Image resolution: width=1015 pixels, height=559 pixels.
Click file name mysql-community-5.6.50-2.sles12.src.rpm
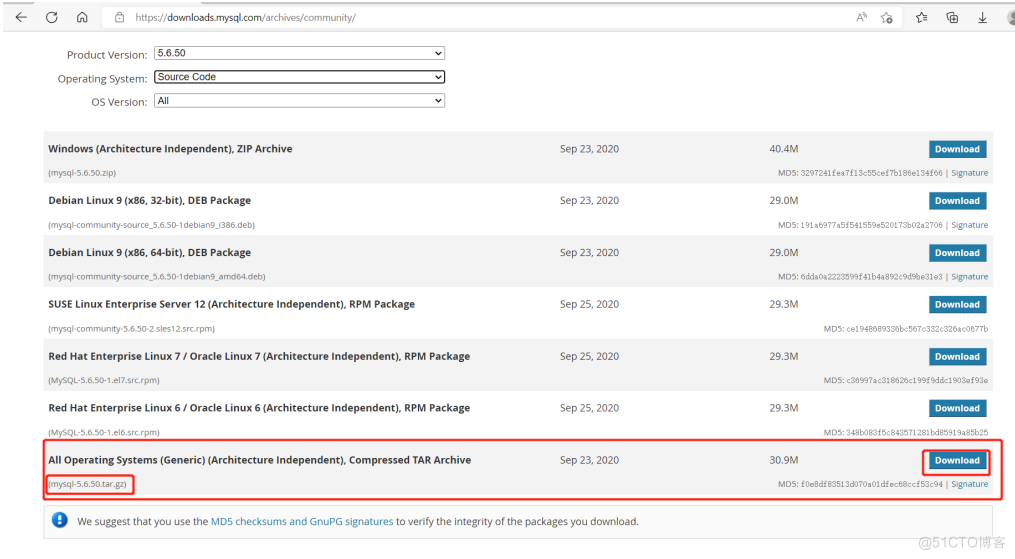click(x=131, y=329)
